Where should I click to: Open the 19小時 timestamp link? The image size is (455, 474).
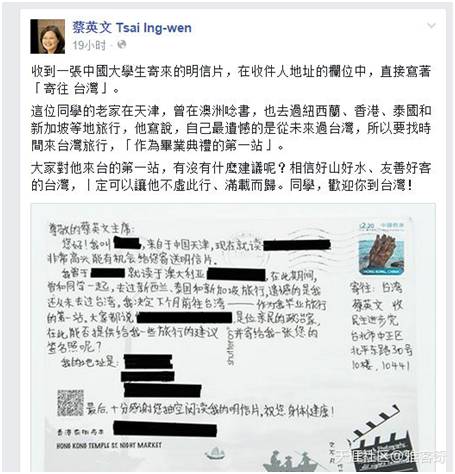[x=89, y=45]
